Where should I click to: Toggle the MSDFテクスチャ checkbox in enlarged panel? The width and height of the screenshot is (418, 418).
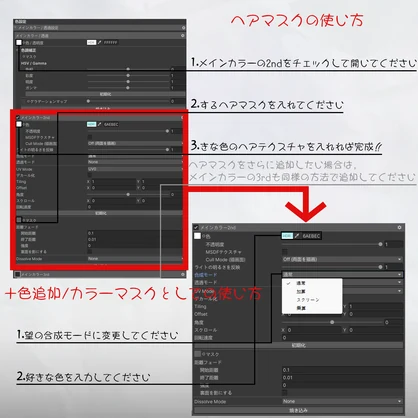(x=285, y=251)
